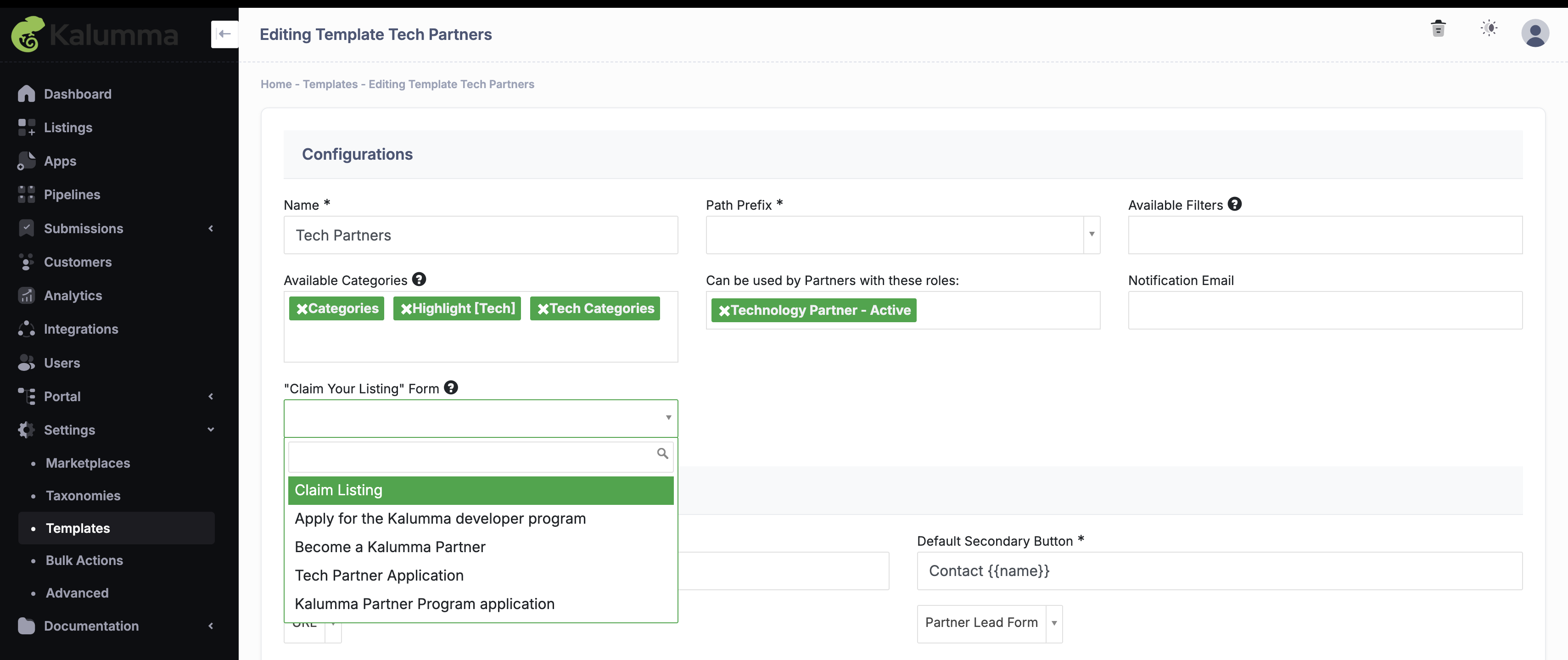This screenshot has width=1568, height=660.
Task: Open Analytics section
Action: click(x=73, y=296)
